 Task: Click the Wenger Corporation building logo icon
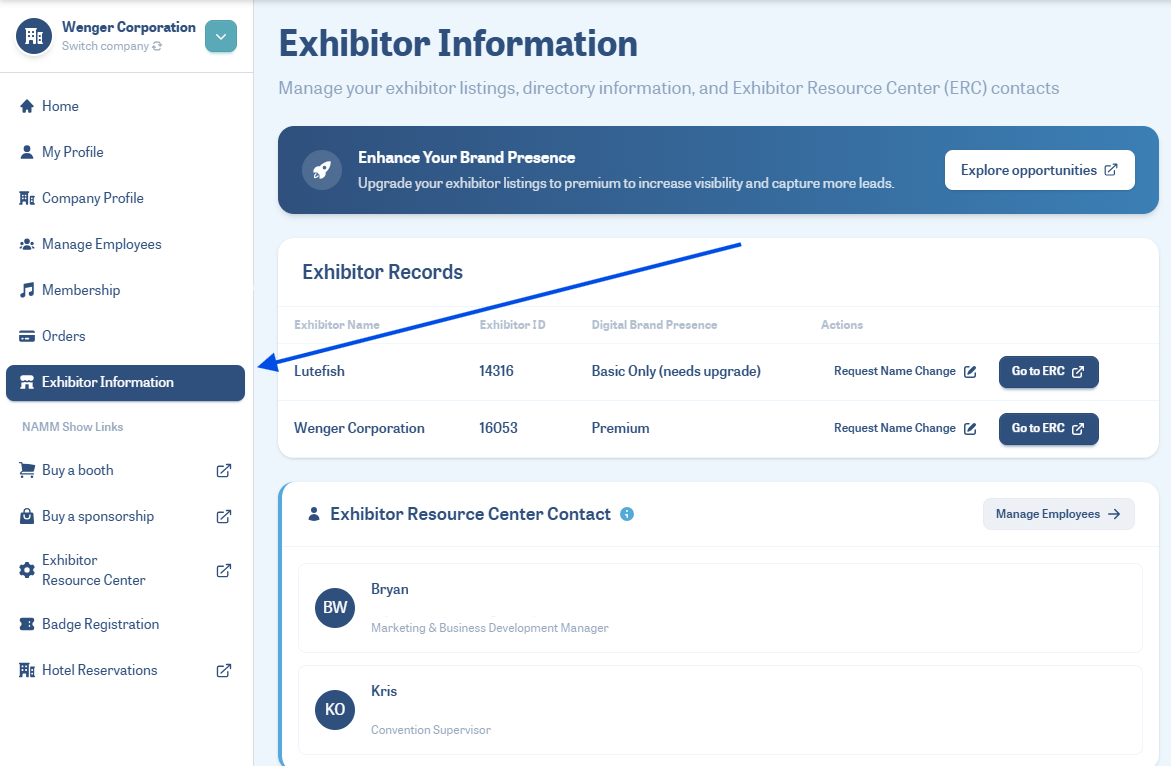point(34,36)
